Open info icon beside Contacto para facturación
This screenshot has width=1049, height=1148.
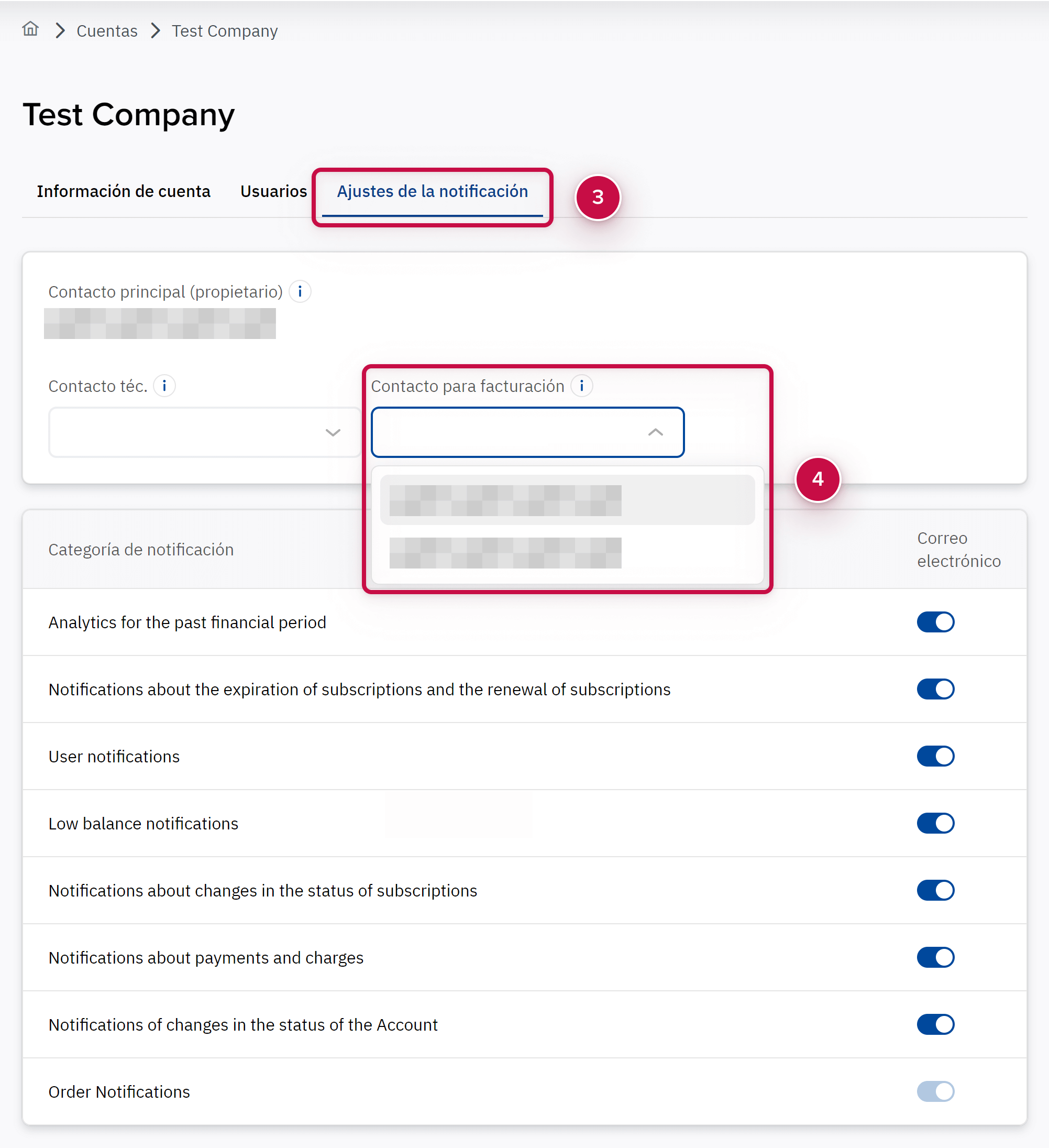[x=582, y=386]
